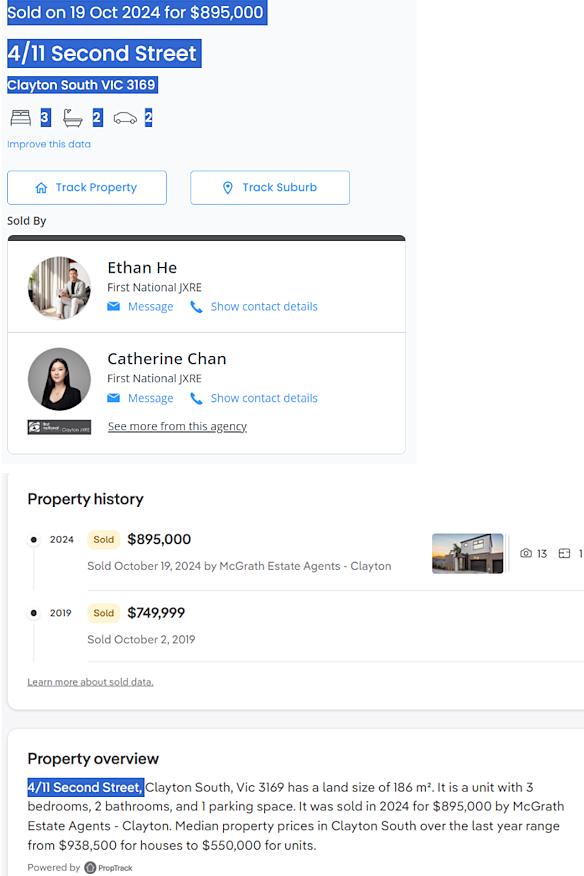The width and height of the screenshot is (584, 876).
Task: Click the property photo thumbnail in Property history
Action: coord(468,553)
